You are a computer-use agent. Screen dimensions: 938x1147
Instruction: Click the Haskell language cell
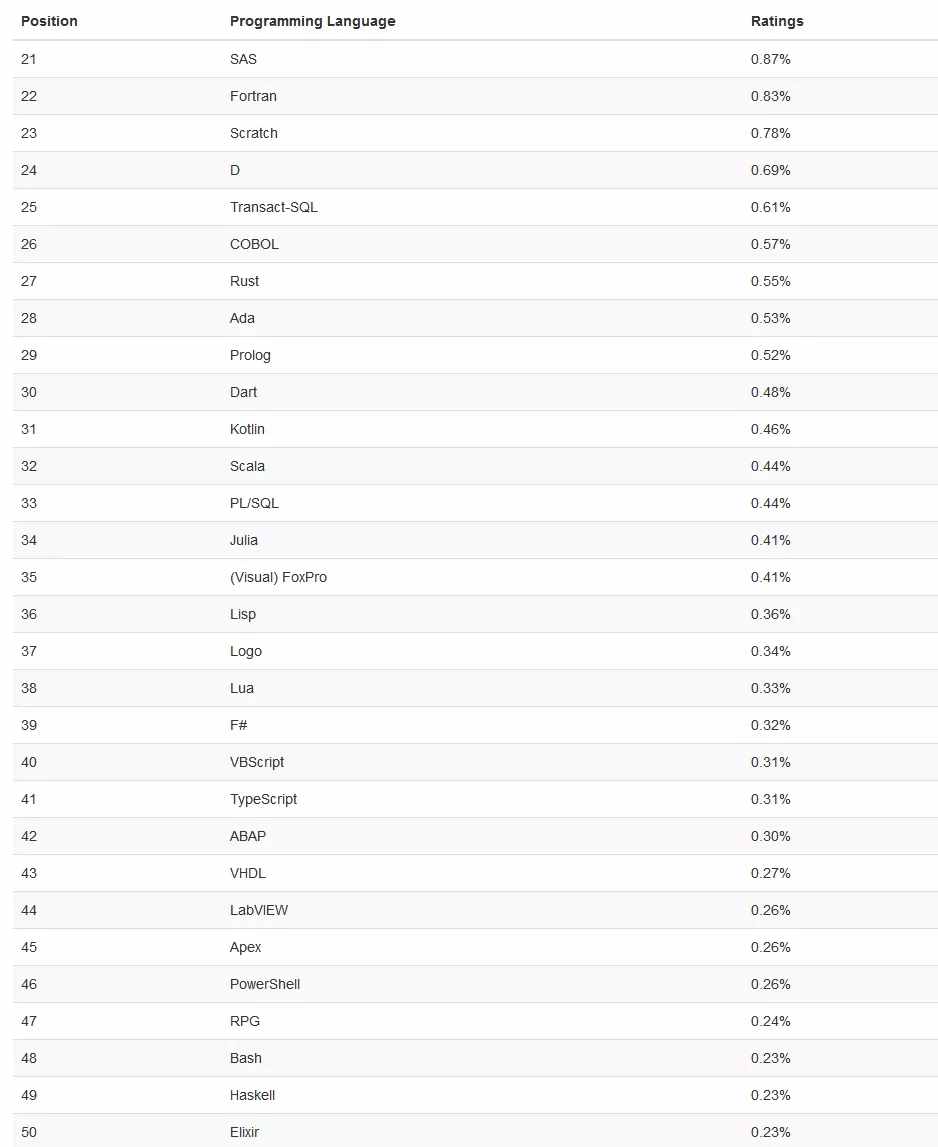point(252,1095)
